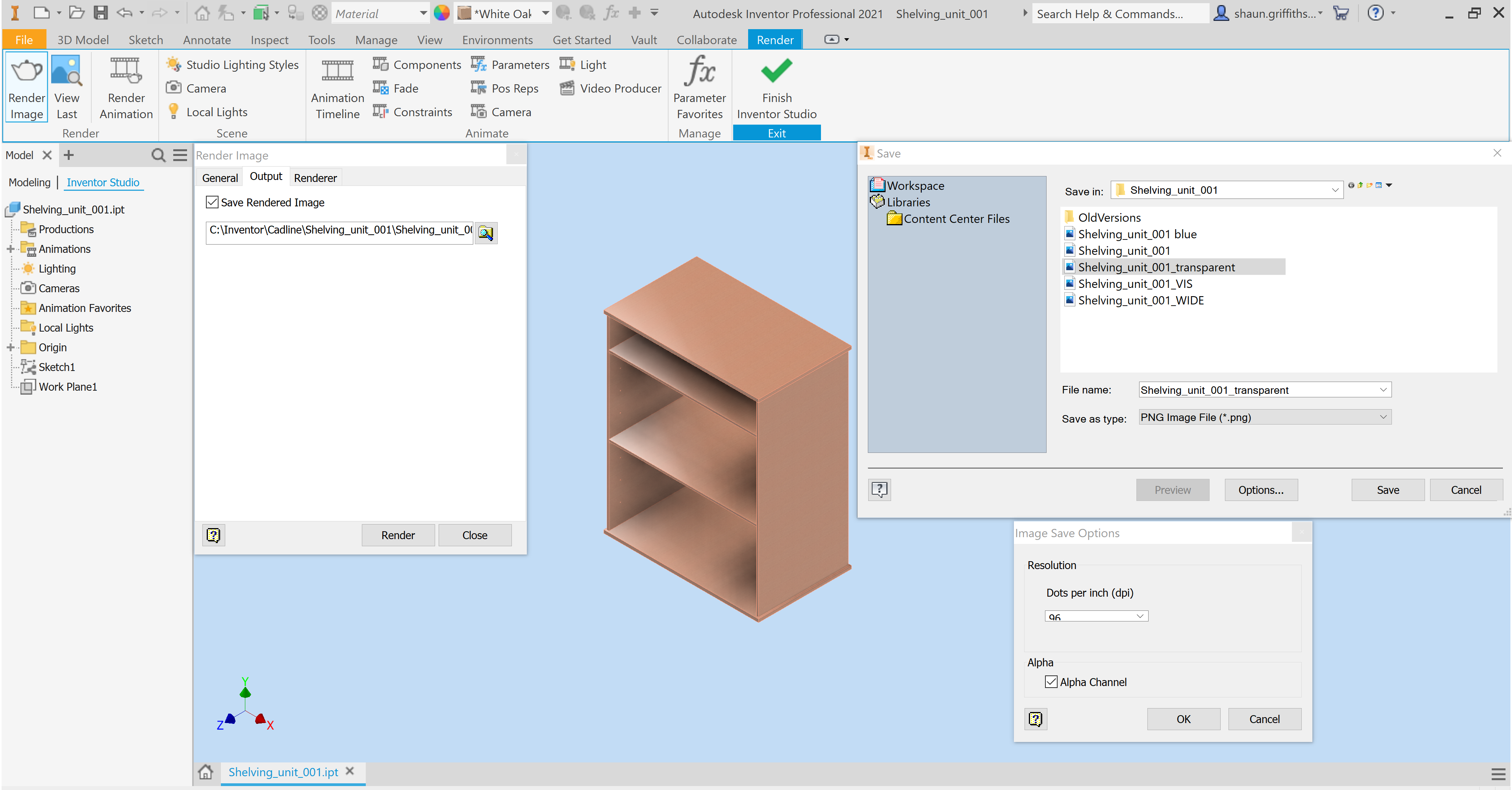Click Finish Inventor Studio
Viewport: 1512px width, 790px height.
click(776, 88)
